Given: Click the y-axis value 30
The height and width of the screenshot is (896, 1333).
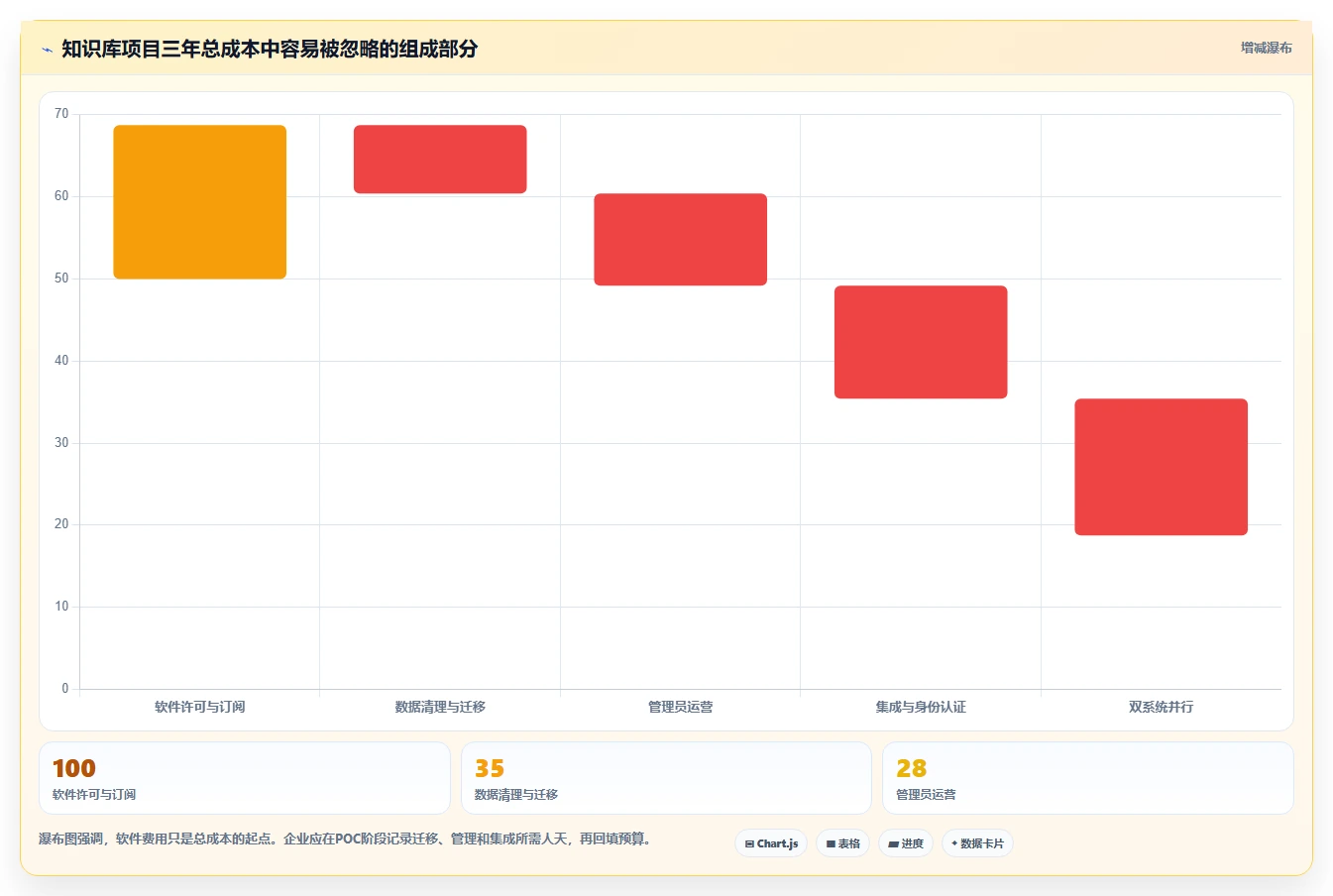Looking at the screenshot, I should click(61, 443).
